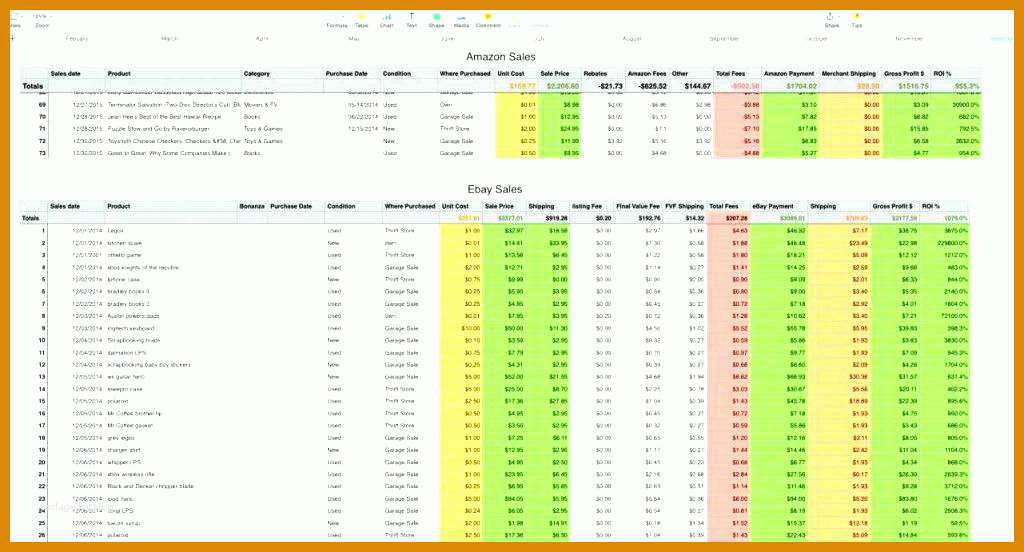Click the FVF Shipping column header
The image size is (1024, 552).
pyautogui.click(x=684, y=206)
